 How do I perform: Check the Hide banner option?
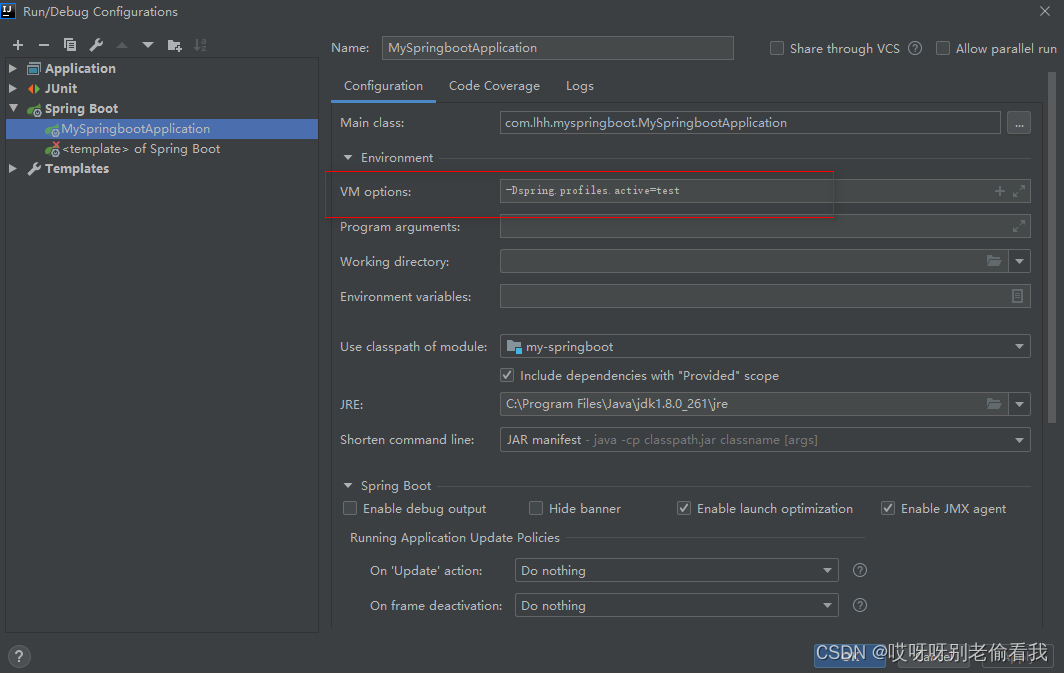click(x=536, y=508)
